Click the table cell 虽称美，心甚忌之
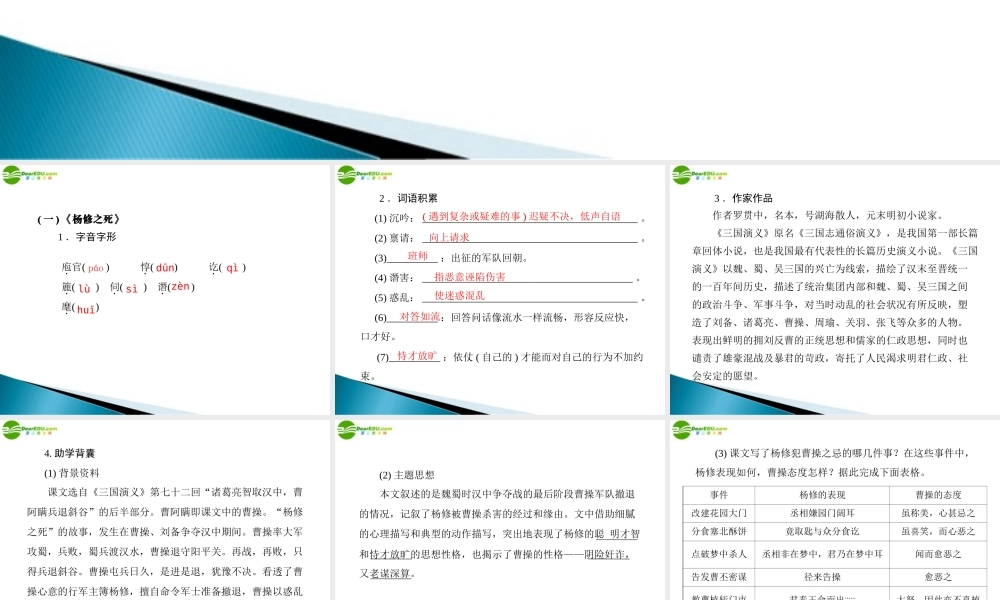The width and height of the screenshot is (1000, 600). 938,513
